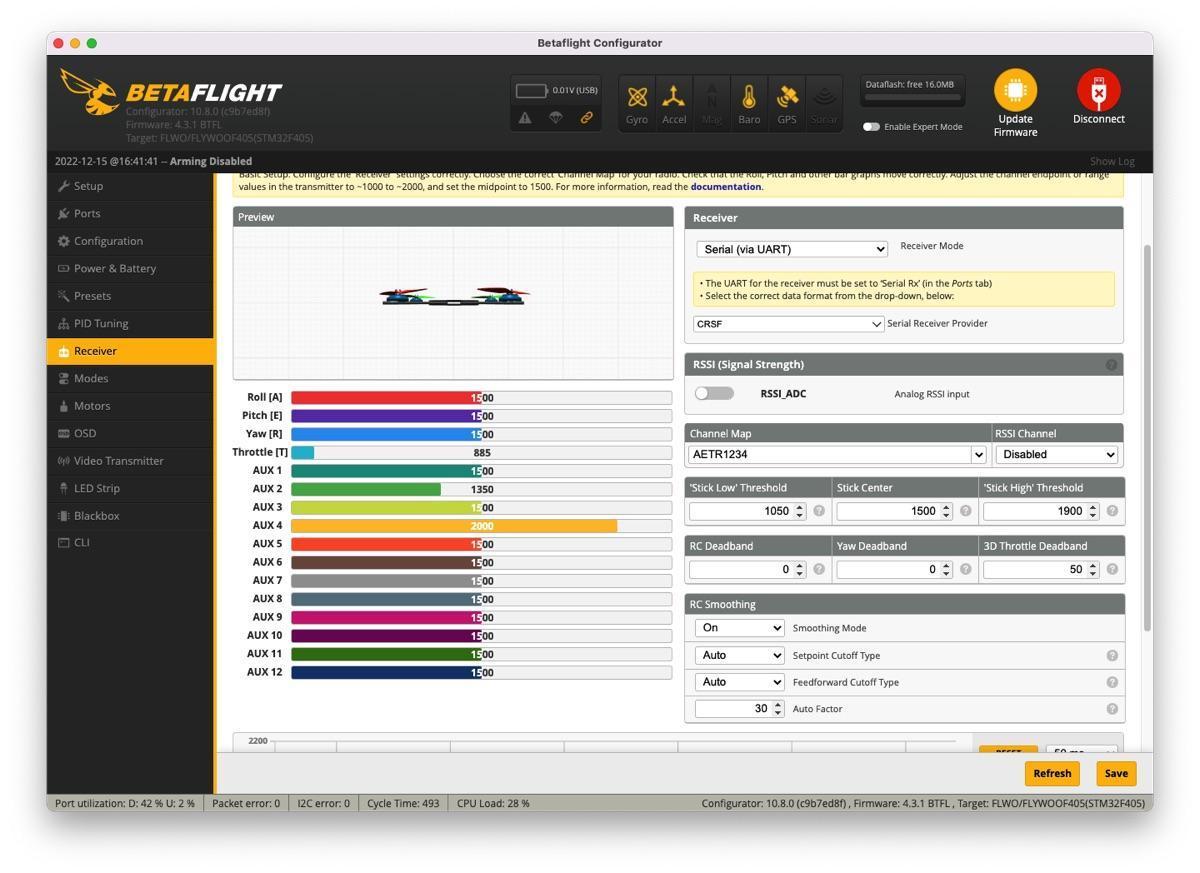Image resolution: width=1200 pixels, height=873 pixels.
Task: Show help for RC Deadband
Action: click(x=819, y=569)
